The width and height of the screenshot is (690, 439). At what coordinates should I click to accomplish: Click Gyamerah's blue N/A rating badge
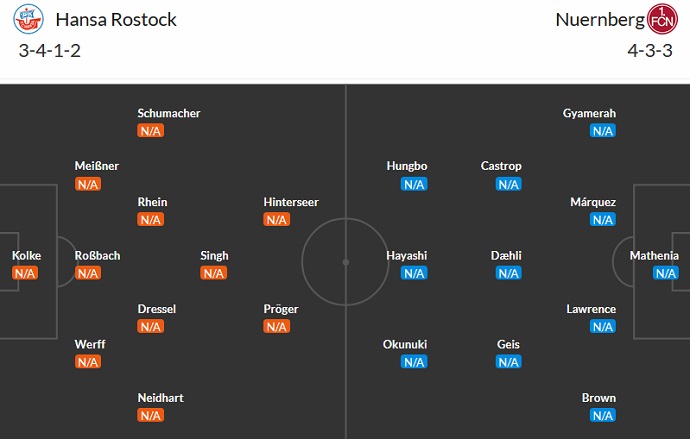[x=602, y=131]
